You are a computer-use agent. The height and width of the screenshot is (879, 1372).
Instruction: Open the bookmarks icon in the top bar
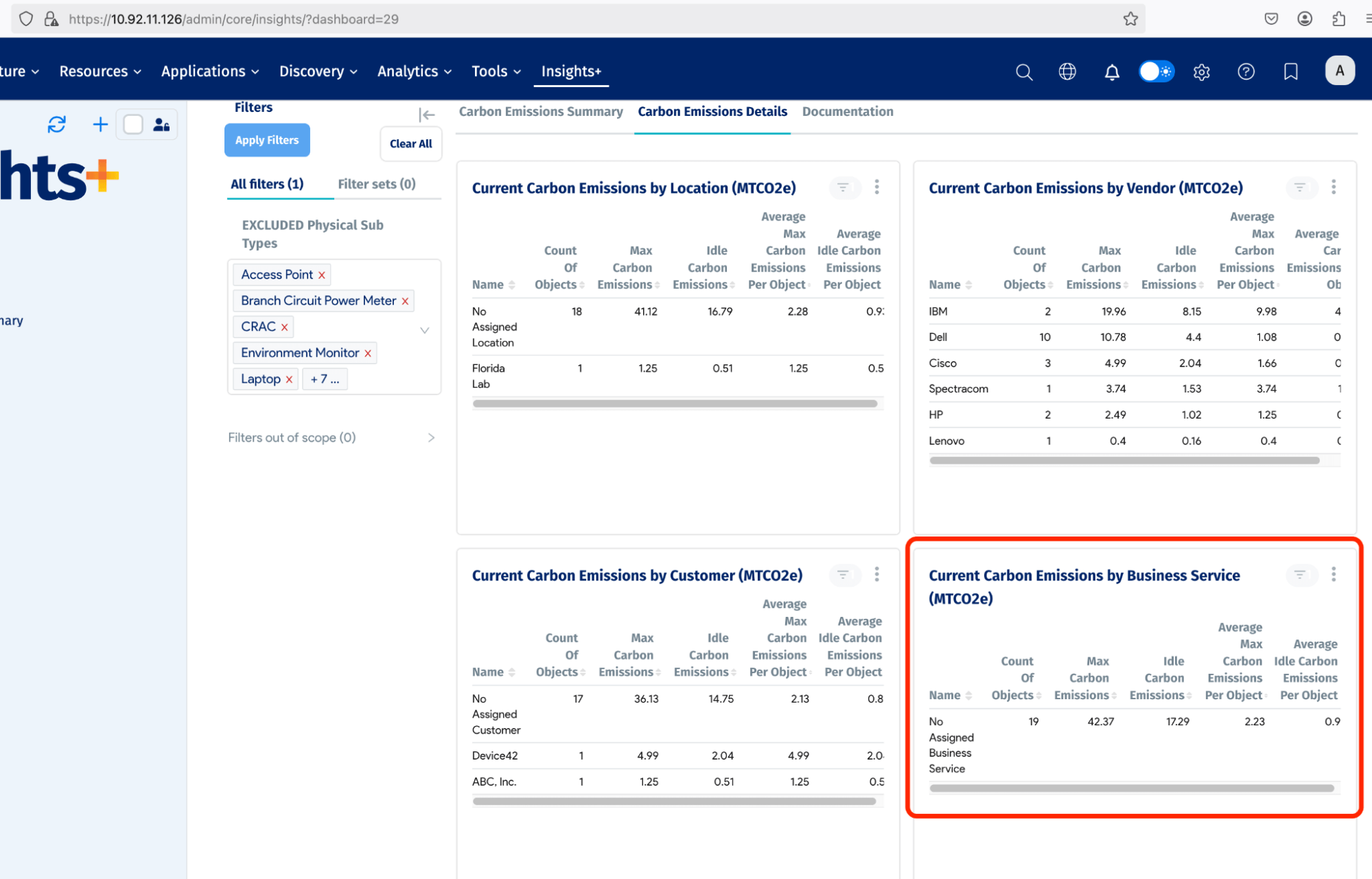click(x=1290, y=71)
